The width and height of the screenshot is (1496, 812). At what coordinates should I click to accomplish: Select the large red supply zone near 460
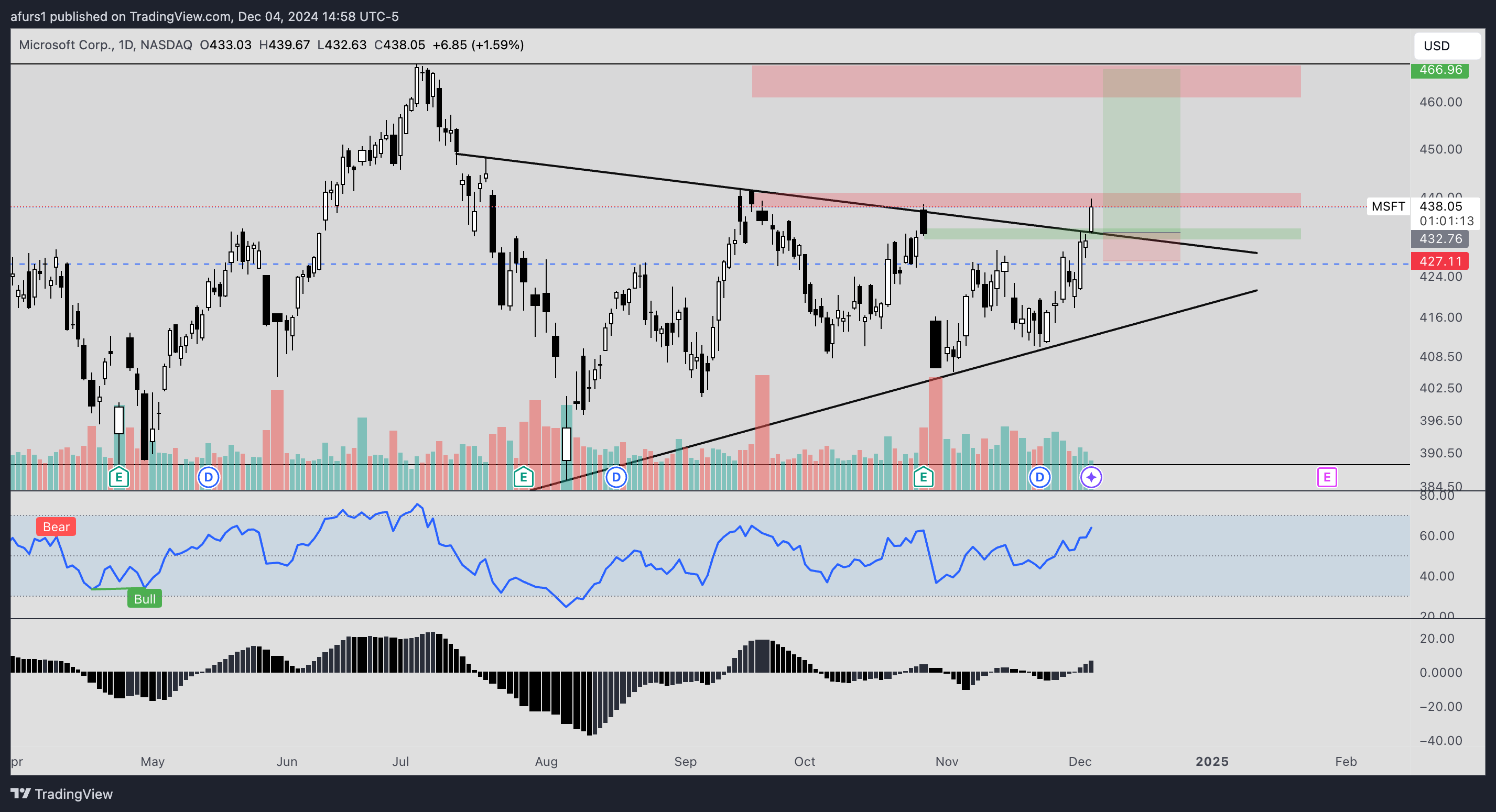pyautogui.click(x=1026, y=81)
